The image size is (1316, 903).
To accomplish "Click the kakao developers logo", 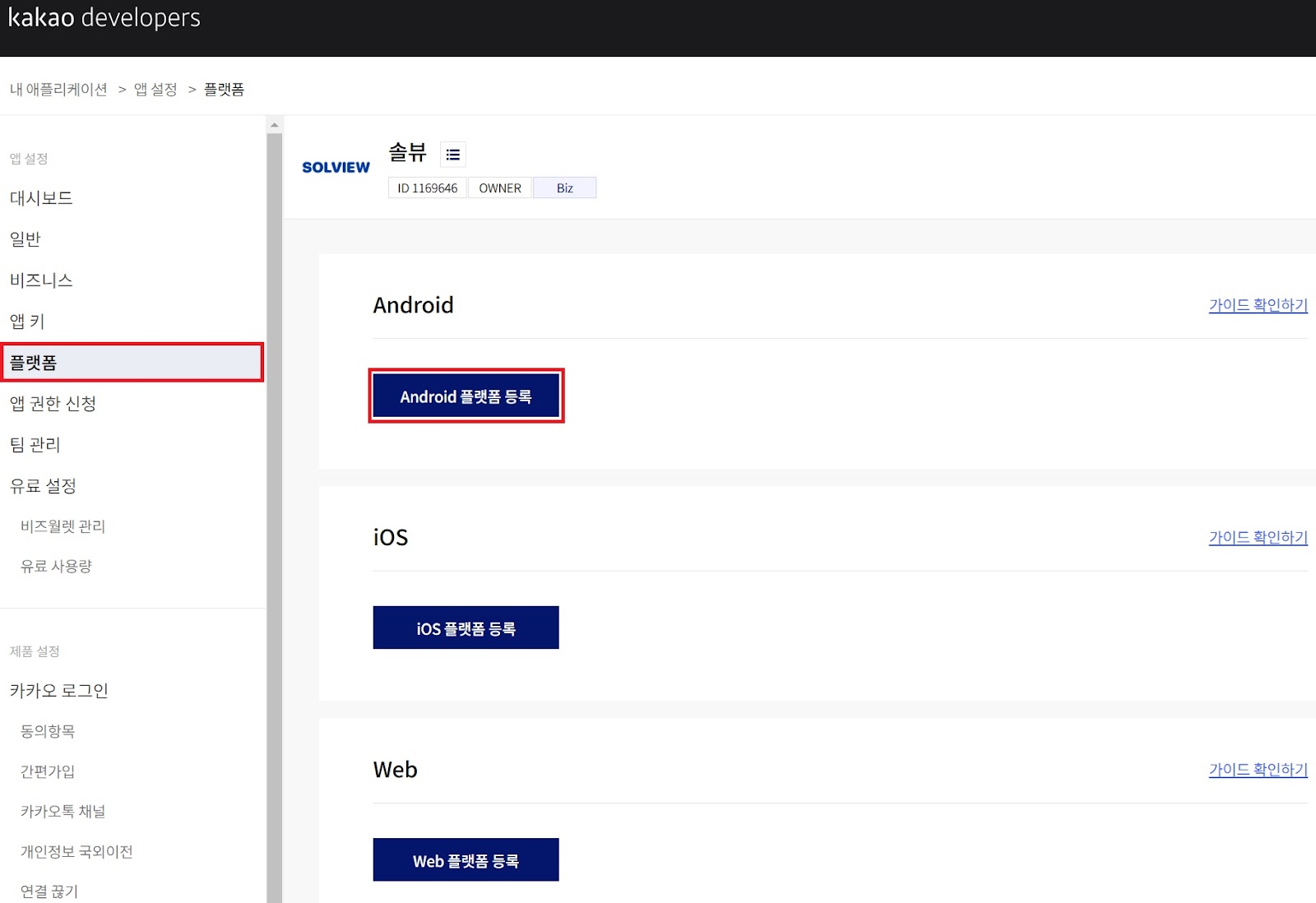I will (x=104, y=17).
